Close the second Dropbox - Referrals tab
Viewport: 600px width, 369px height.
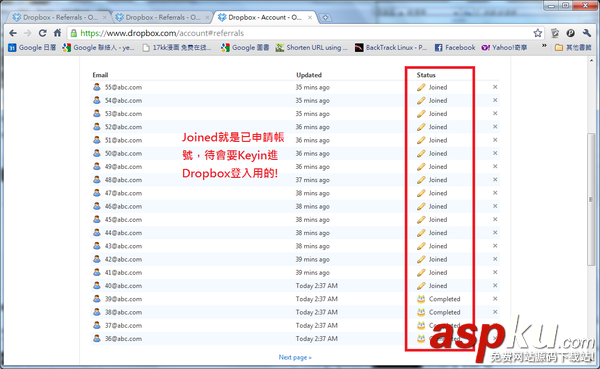point(207,17)
